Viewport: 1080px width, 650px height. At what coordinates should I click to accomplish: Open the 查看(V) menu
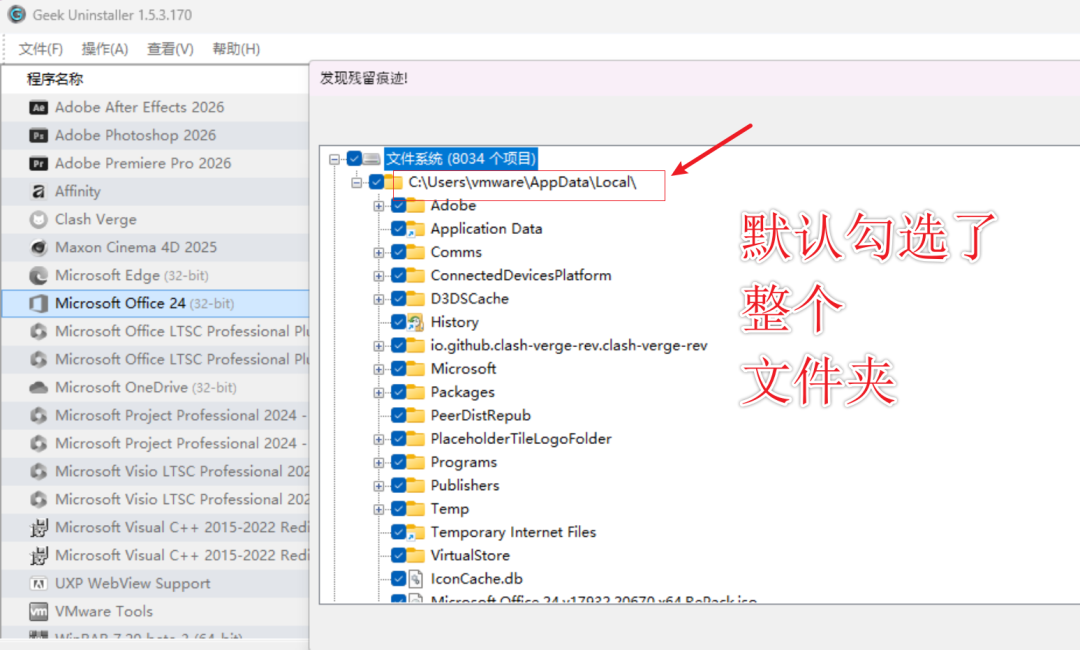(170, 49)
